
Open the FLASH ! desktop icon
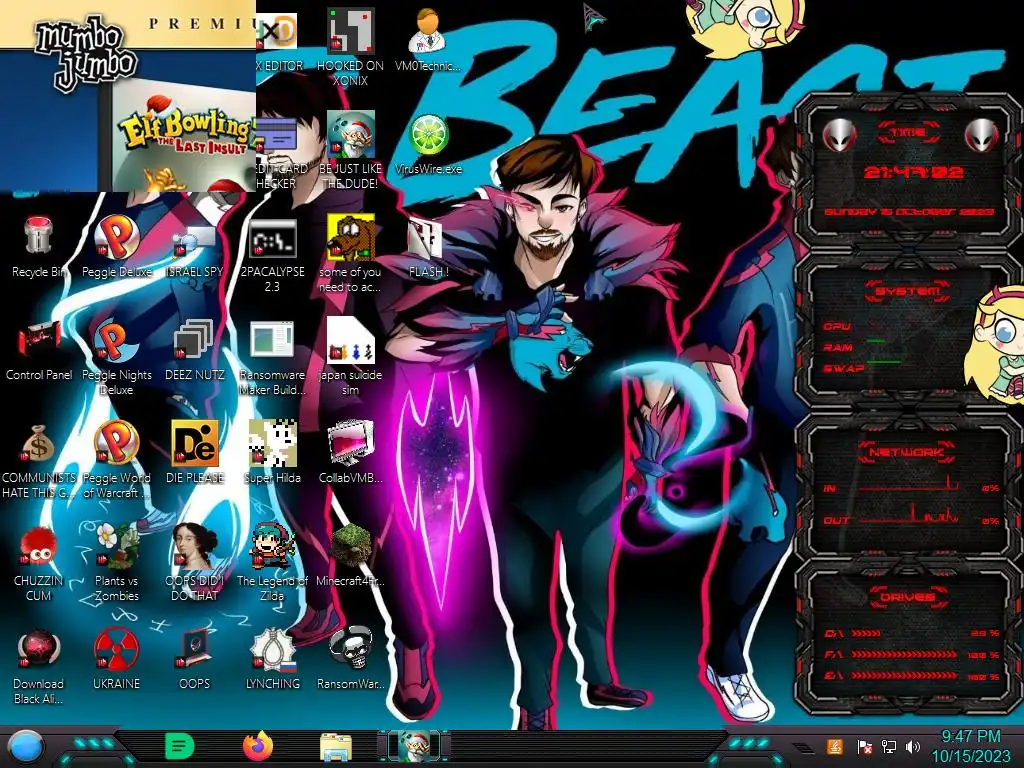(428, 248)
